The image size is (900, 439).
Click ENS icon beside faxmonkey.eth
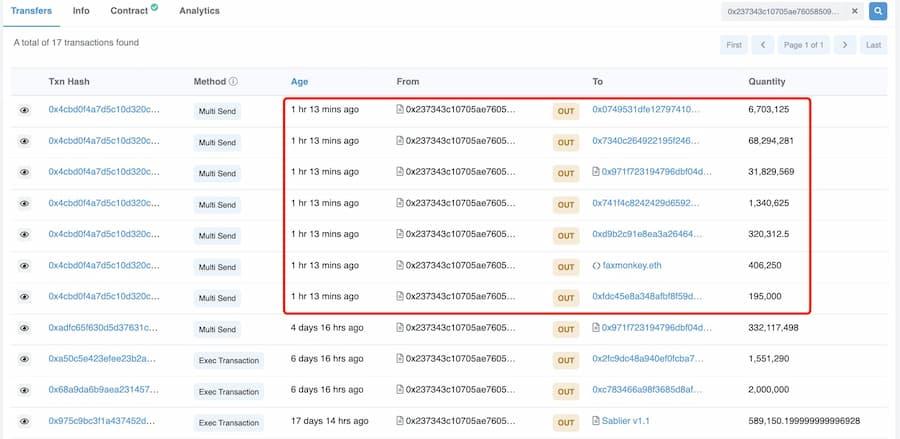(596, 266)
